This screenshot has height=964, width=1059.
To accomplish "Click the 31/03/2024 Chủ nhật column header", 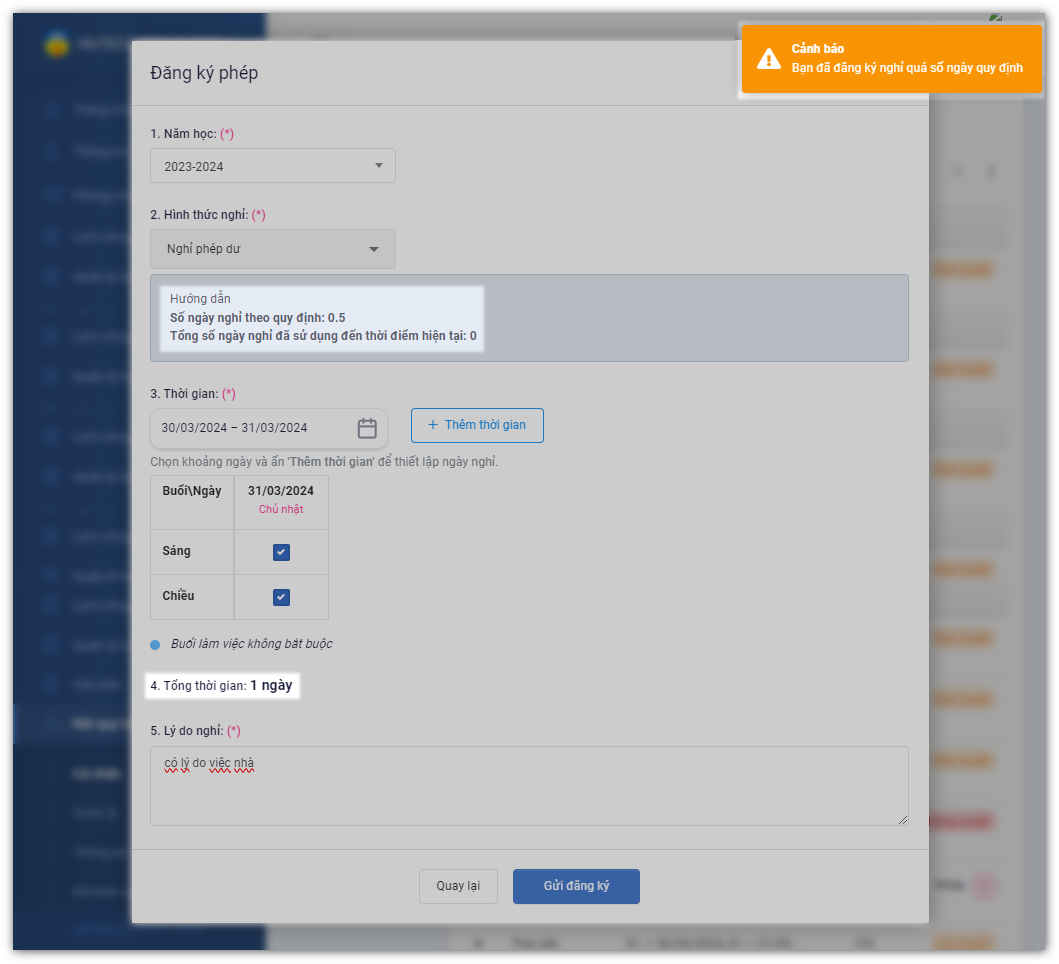I will (281, 499).
